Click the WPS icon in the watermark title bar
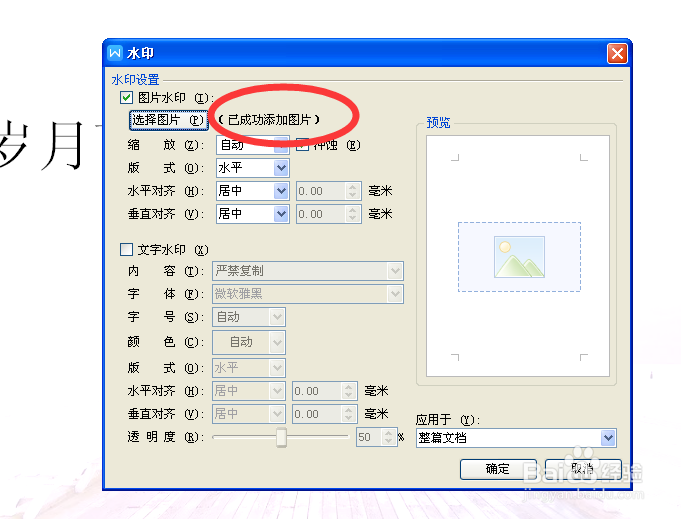 (x=115, y=53)
